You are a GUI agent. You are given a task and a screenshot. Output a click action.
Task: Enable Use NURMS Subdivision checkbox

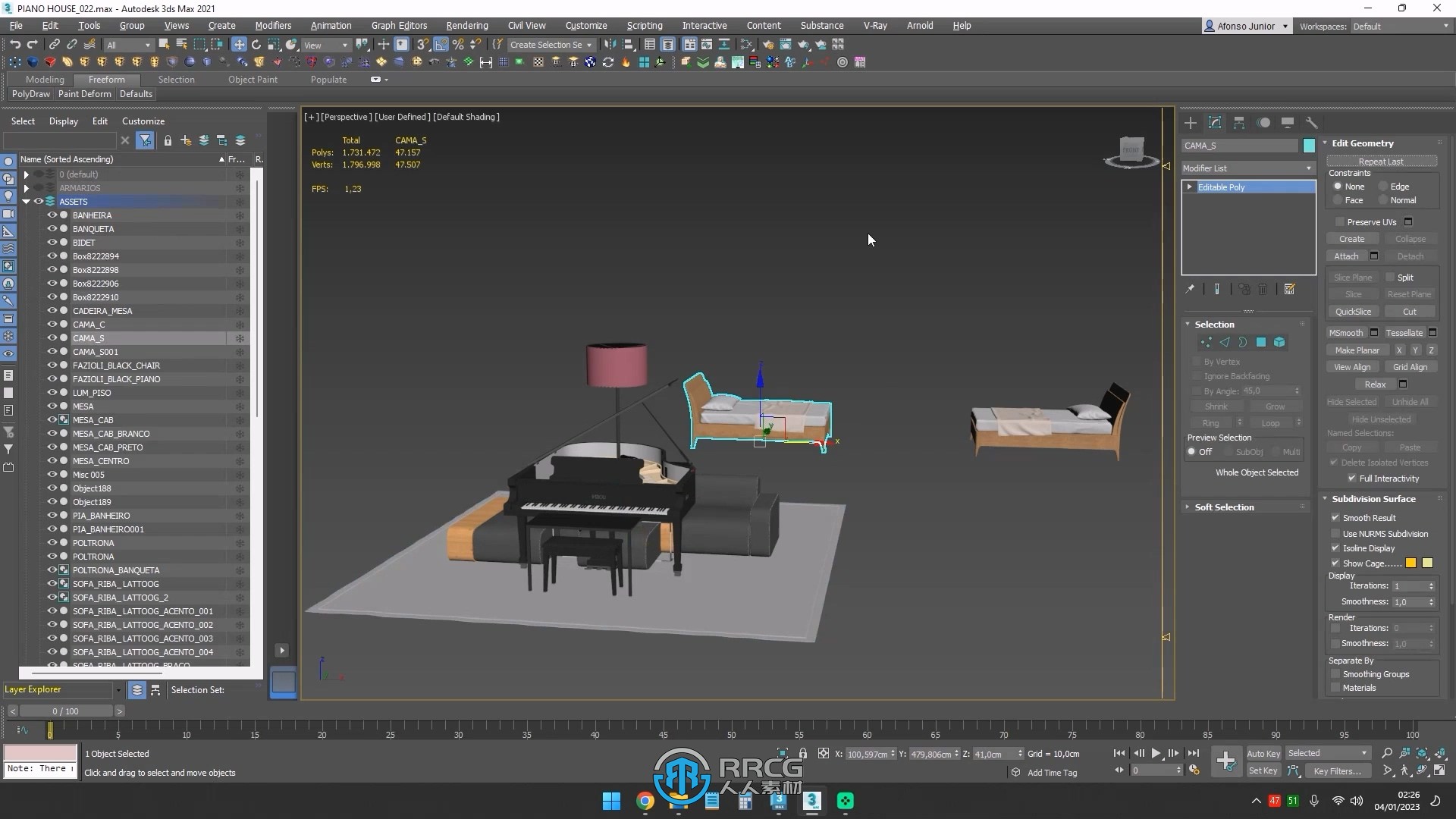coord(1334,533)
